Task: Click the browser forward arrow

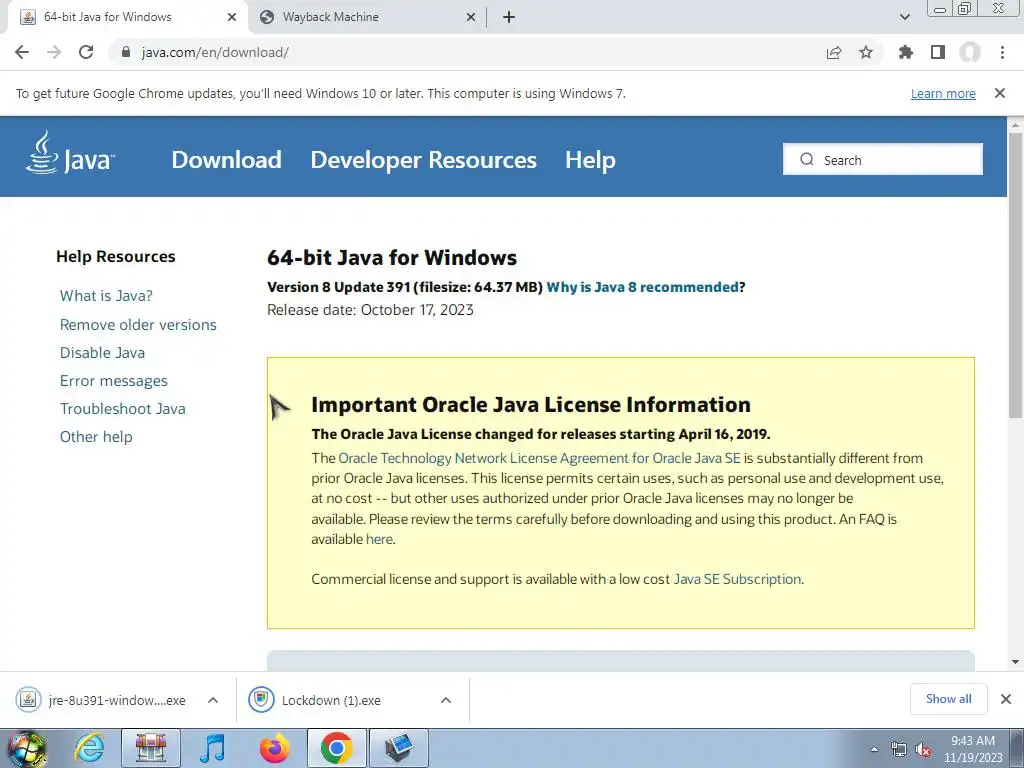Action: [x=54, y=52]
